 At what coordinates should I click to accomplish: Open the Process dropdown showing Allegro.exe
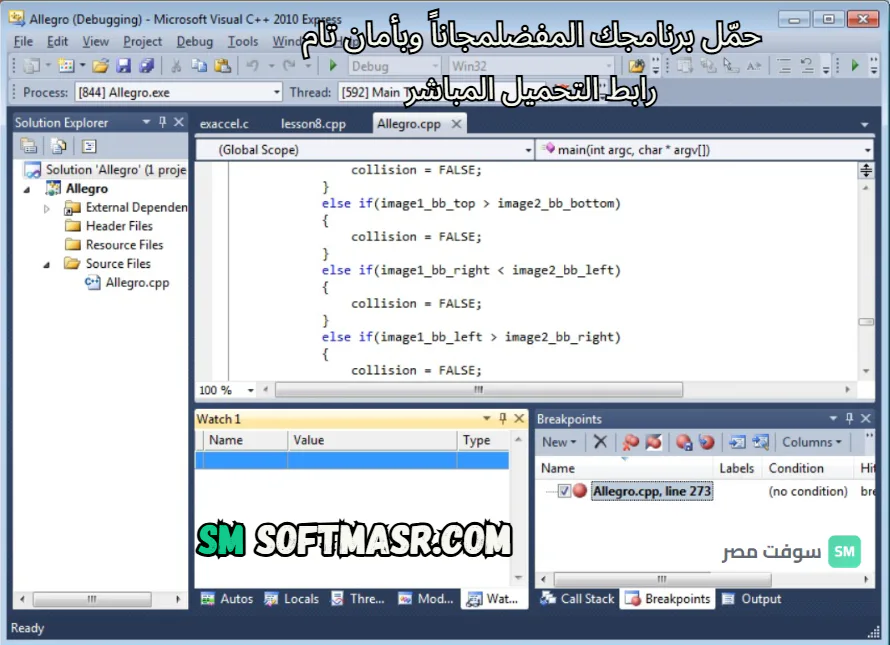[276, 92]
